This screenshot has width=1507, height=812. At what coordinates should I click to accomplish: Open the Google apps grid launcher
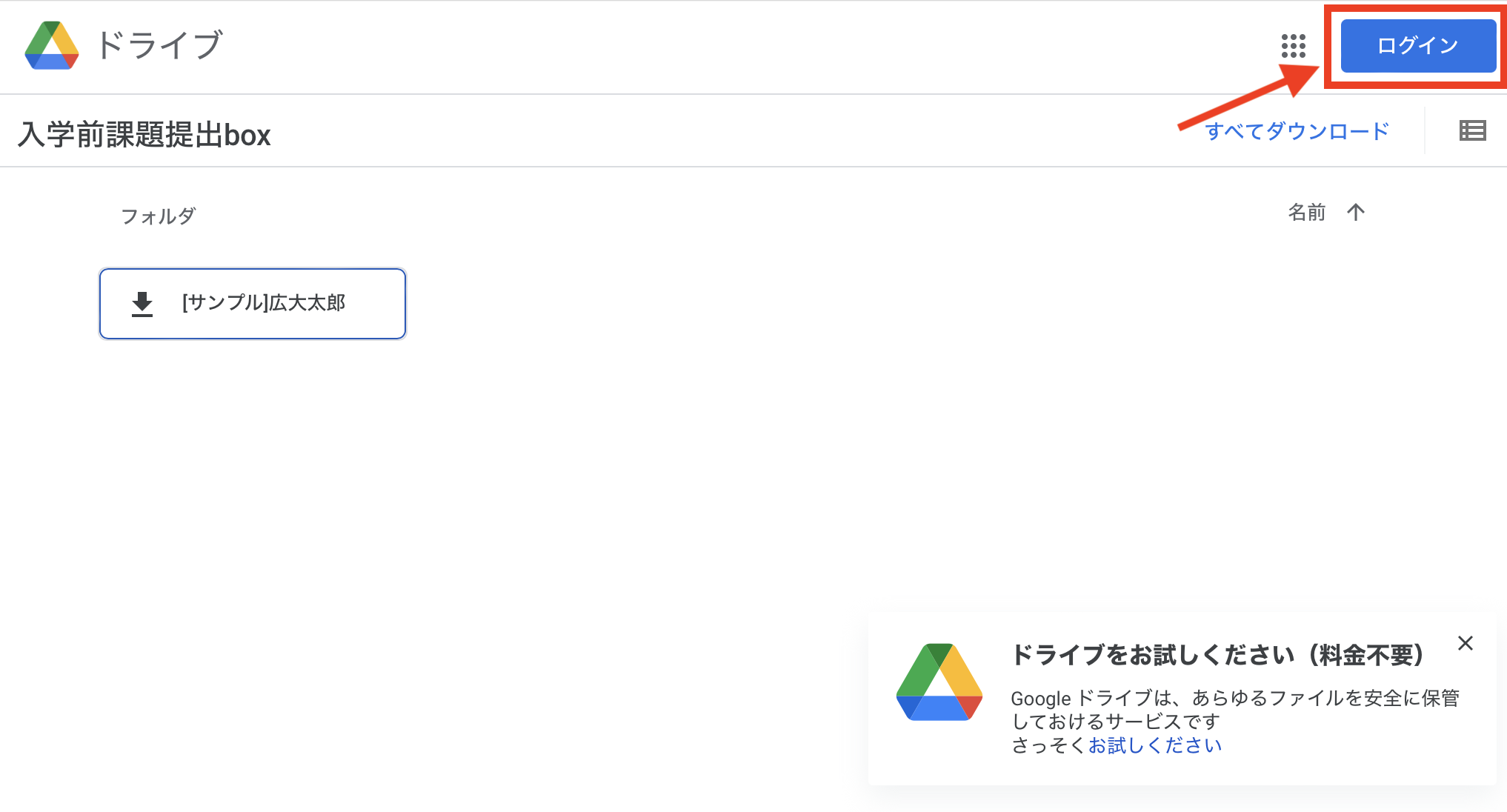point(1294,46)
